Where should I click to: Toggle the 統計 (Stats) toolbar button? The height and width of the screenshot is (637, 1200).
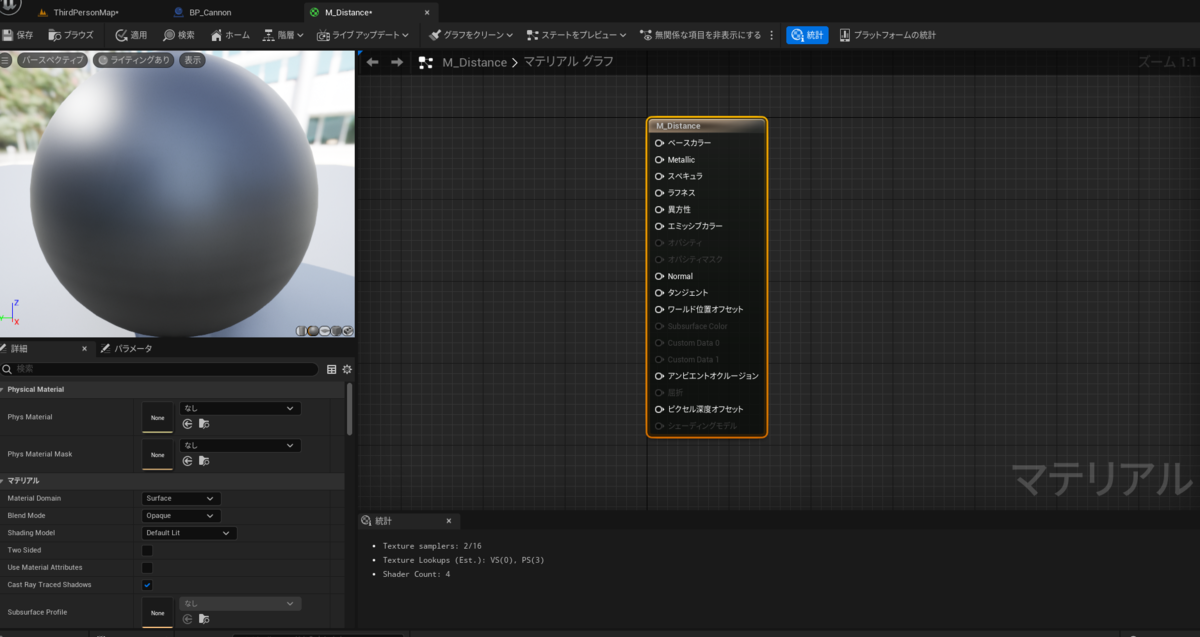pyautogui.click(x=807, y=35)
